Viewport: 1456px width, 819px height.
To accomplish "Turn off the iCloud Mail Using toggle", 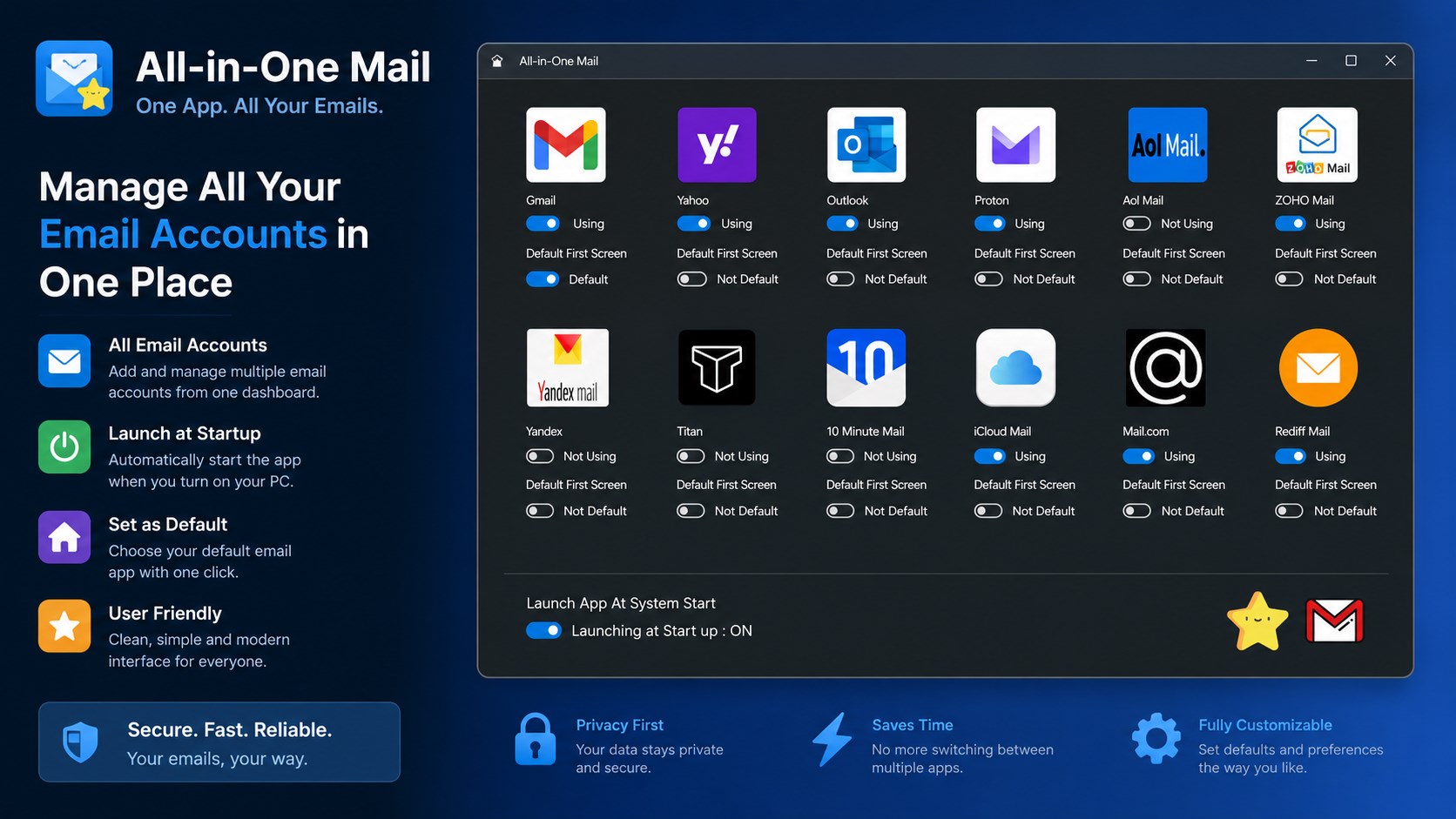I will click(990, 456).
